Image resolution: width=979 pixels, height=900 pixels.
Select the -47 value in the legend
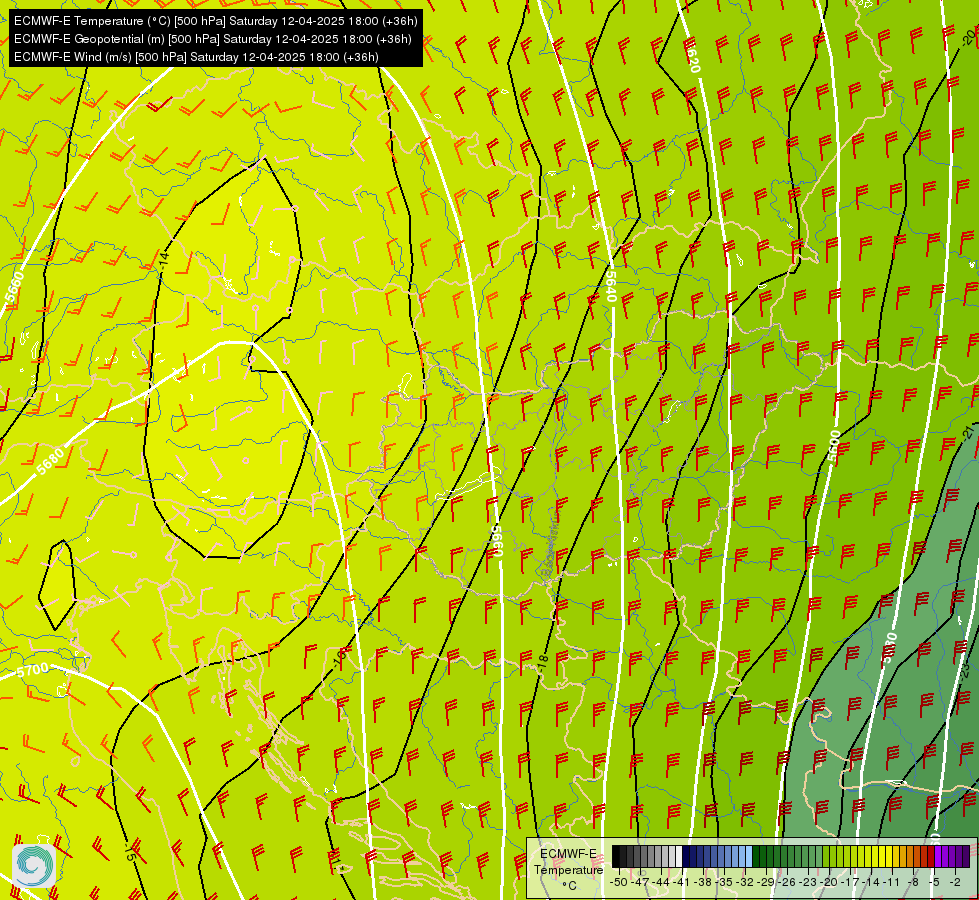(640, 882)
